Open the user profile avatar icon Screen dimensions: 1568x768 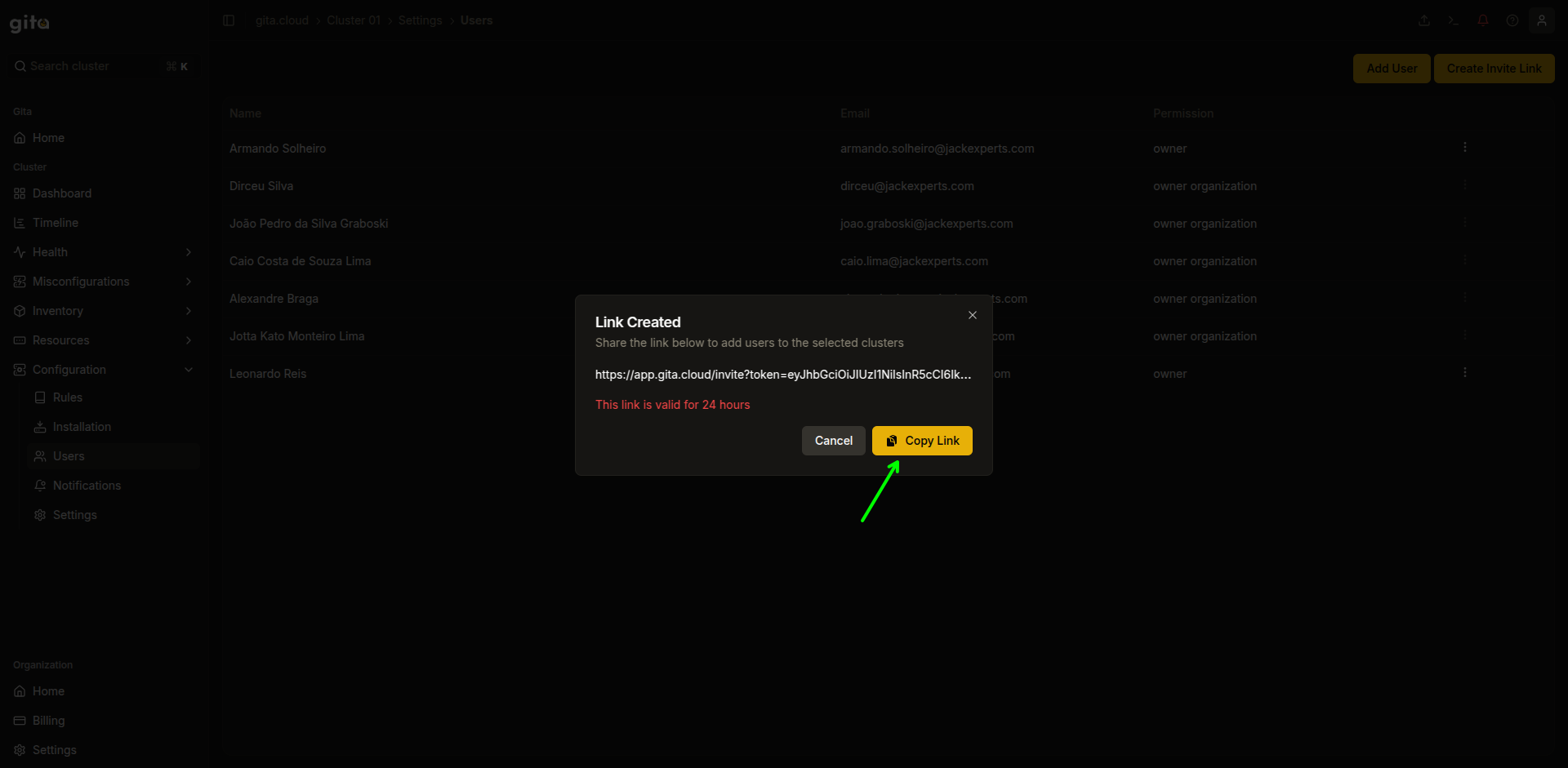pos(1542,20)
